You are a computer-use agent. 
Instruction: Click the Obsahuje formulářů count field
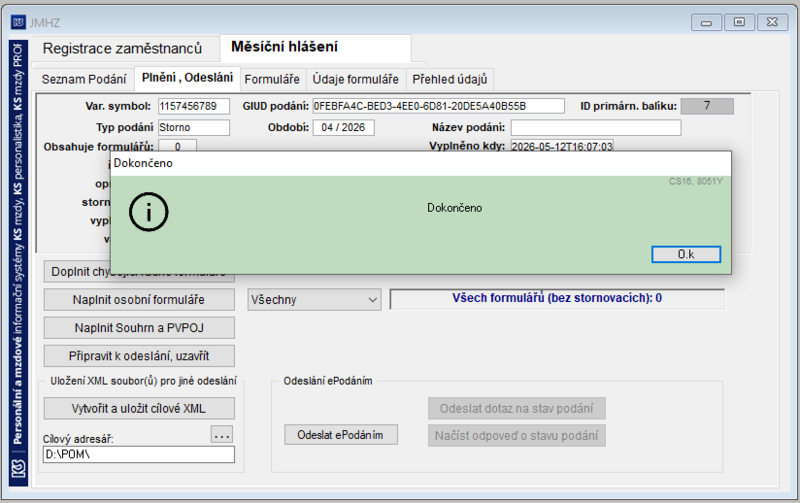point(177,146)
